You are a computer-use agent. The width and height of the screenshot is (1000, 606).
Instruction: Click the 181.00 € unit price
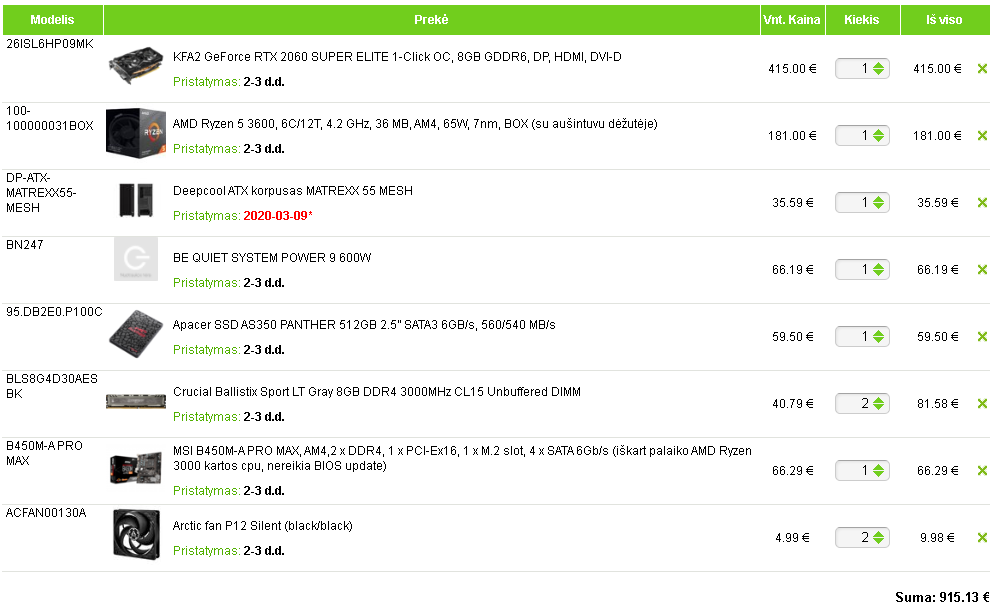click(x=792, y=136)
